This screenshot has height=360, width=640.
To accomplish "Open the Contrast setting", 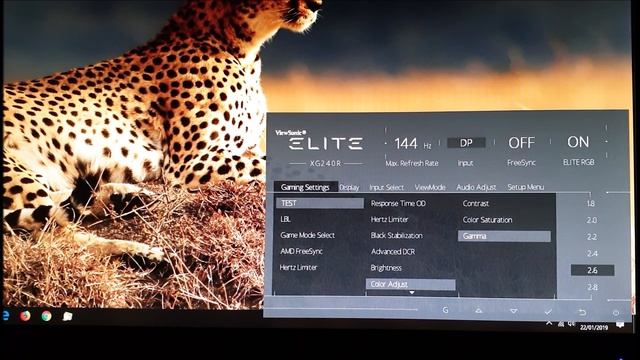I will pos(476,203).
